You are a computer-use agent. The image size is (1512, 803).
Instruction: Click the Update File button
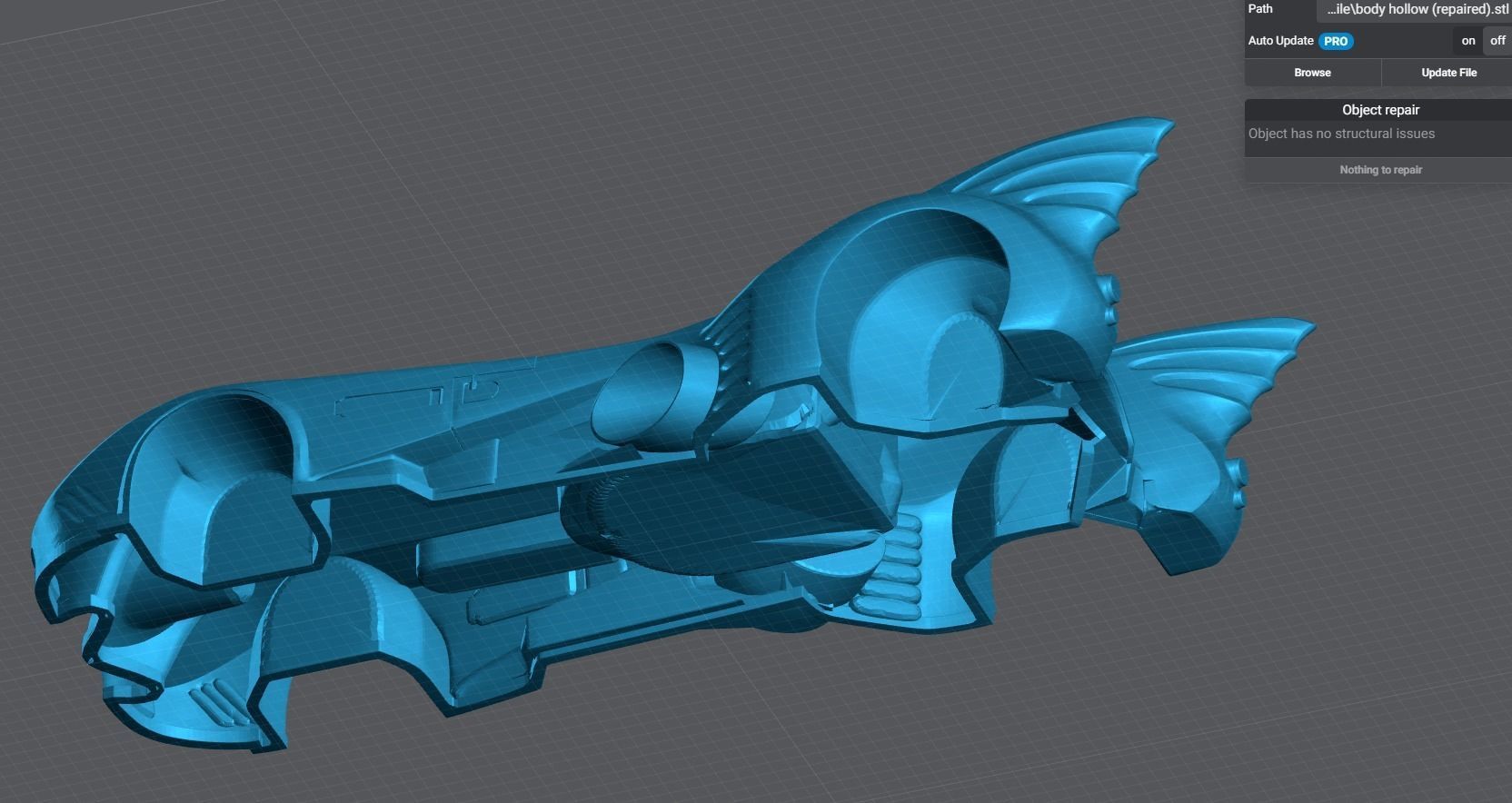tap(1448, 73)
